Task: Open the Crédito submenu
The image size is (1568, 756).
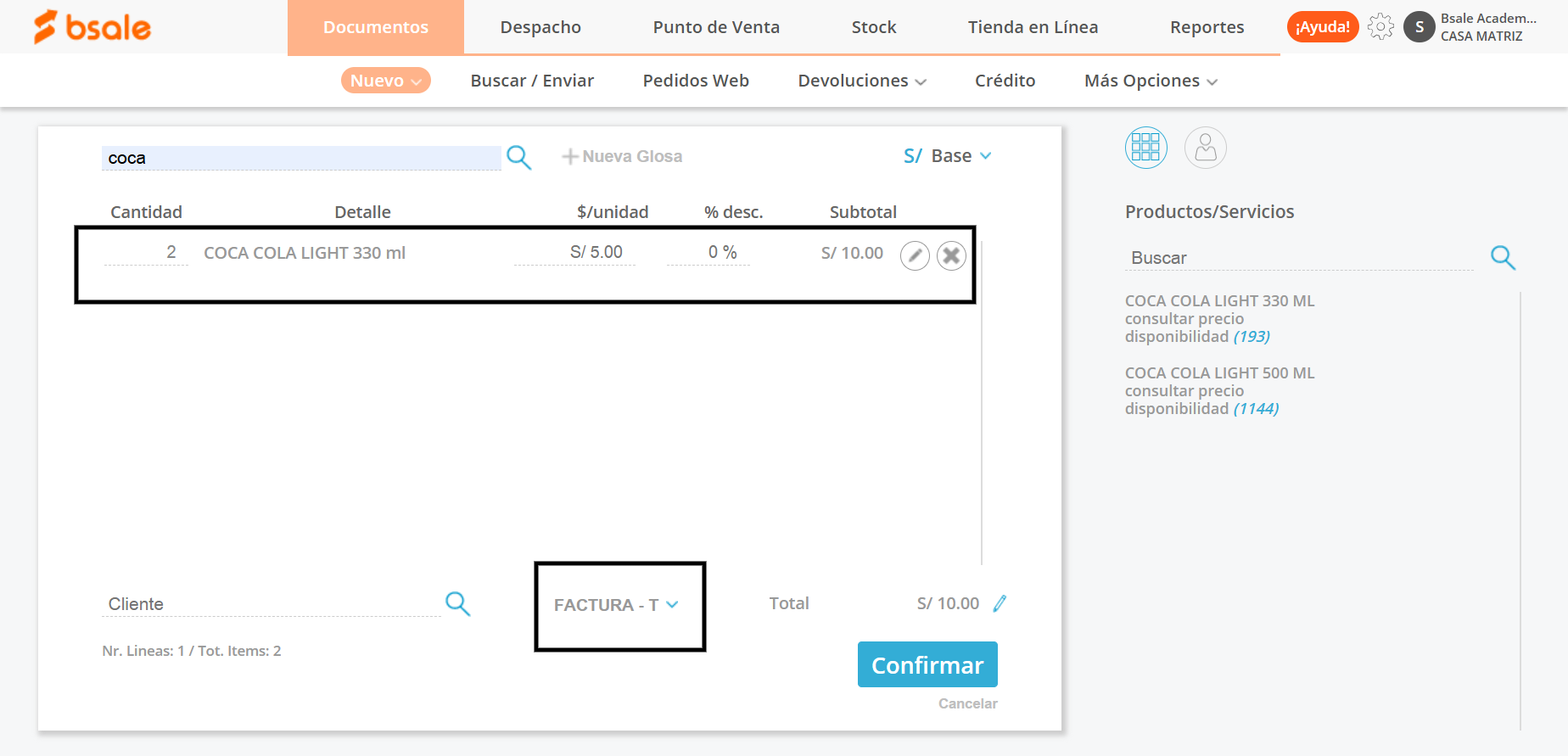Action: (x=1005, y=81)
